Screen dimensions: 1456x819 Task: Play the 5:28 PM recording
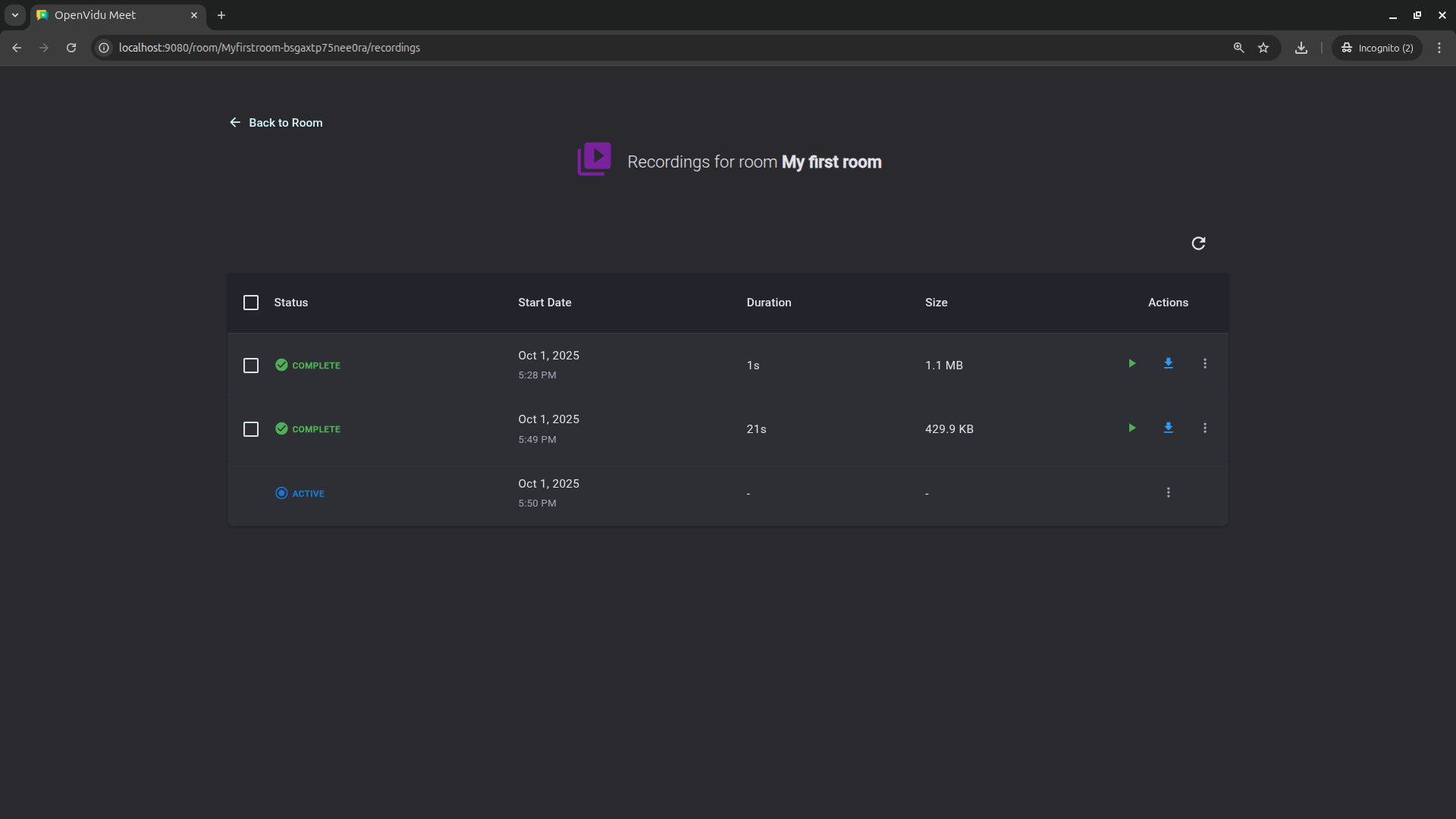[1131, 364]
